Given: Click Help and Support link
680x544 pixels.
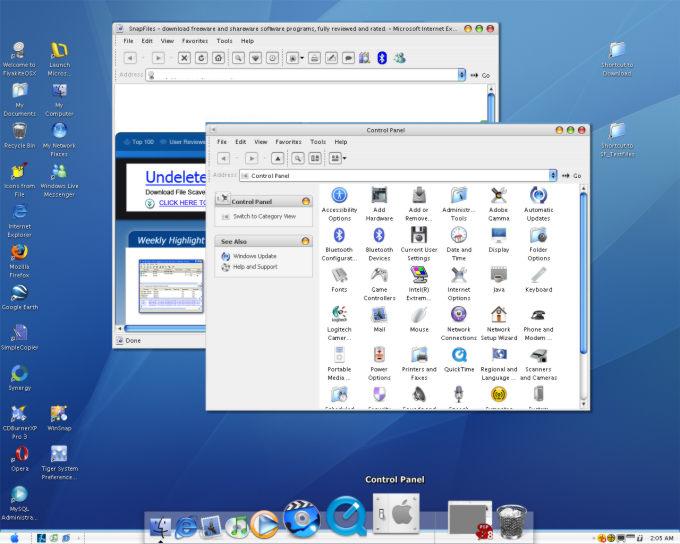Looking at the screenshot, I should tap(255, 267).
